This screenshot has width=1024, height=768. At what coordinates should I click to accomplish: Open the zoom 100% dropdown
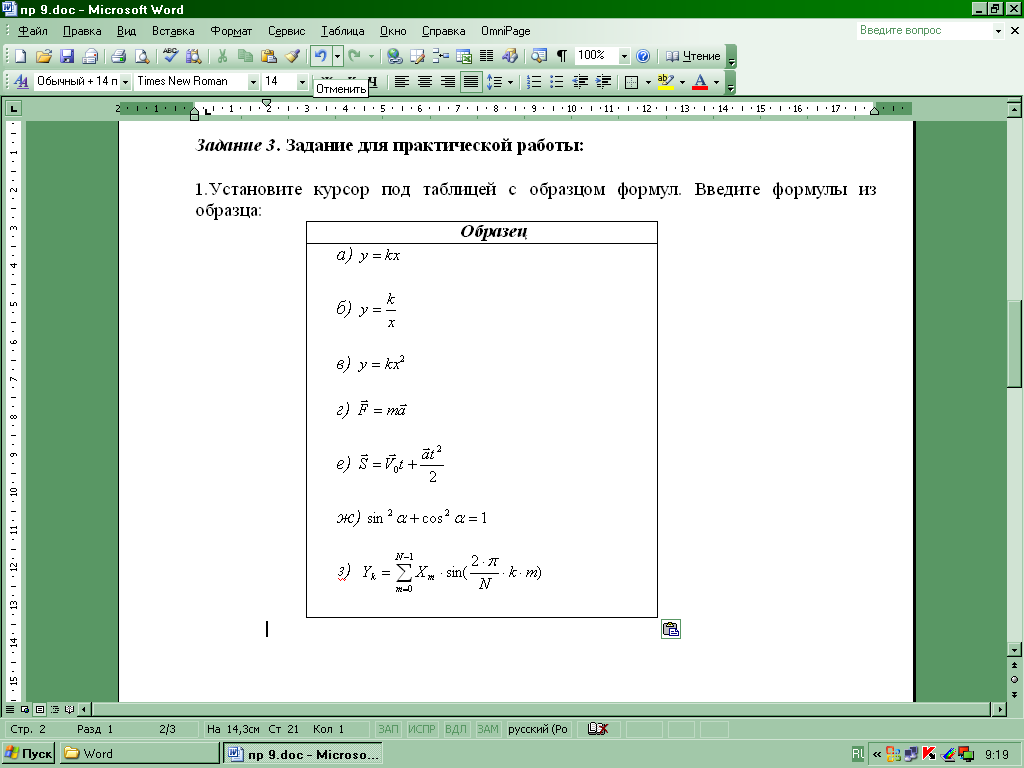pyautogui.click(x=624, y=56)
